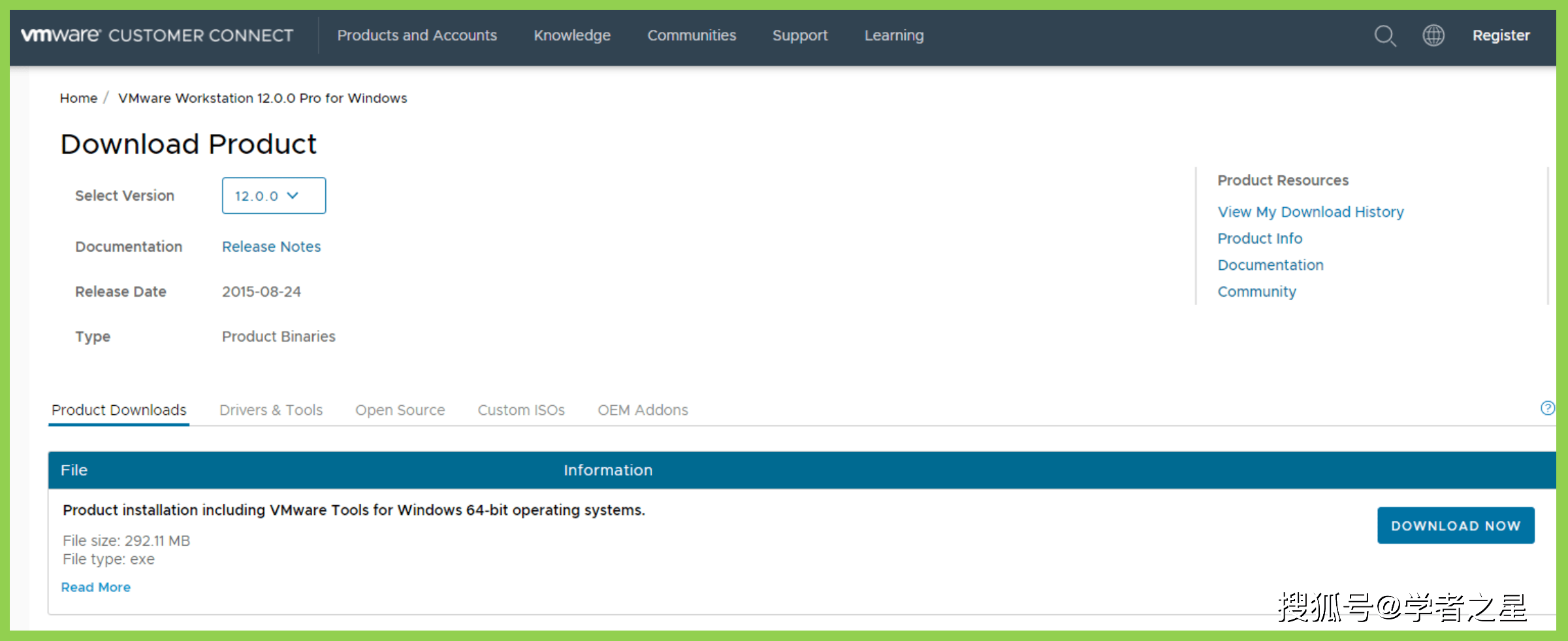Click the Information column header
1568x641 pixels.
608,470
